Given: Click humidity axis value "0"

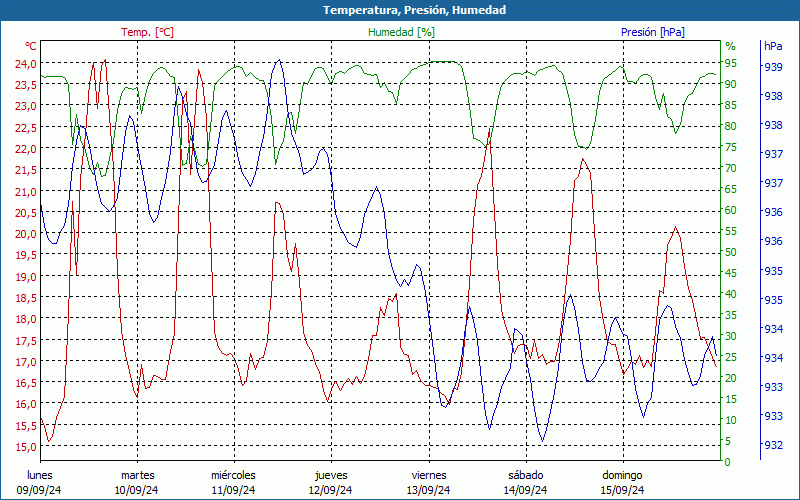Looking at the screenshot, I should click(x=728, y=462).
